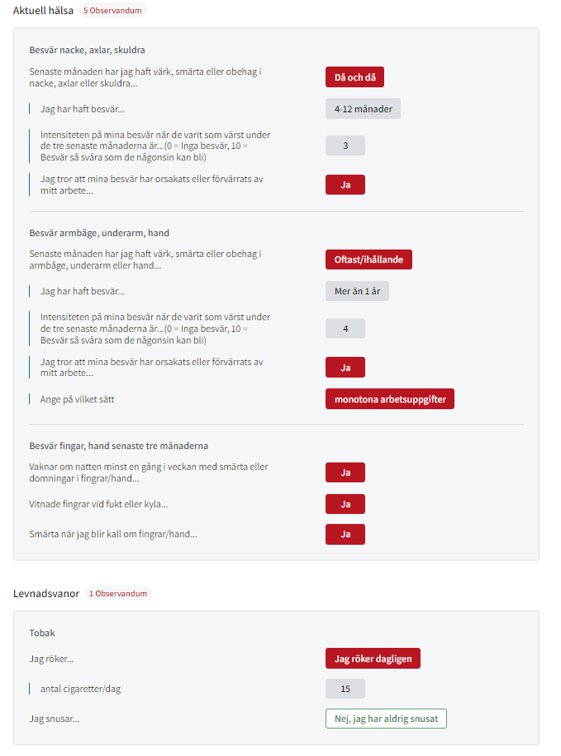Select the 'Nej, jag har aldrig snusat' answer
561x756 pixels.
[386, 718]
